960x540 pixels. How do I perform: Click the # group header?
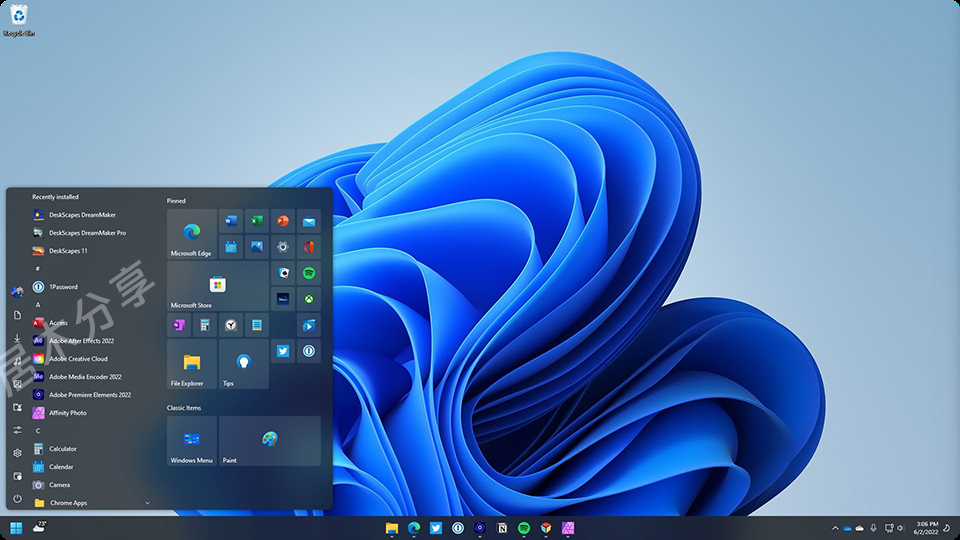point(38,269)
